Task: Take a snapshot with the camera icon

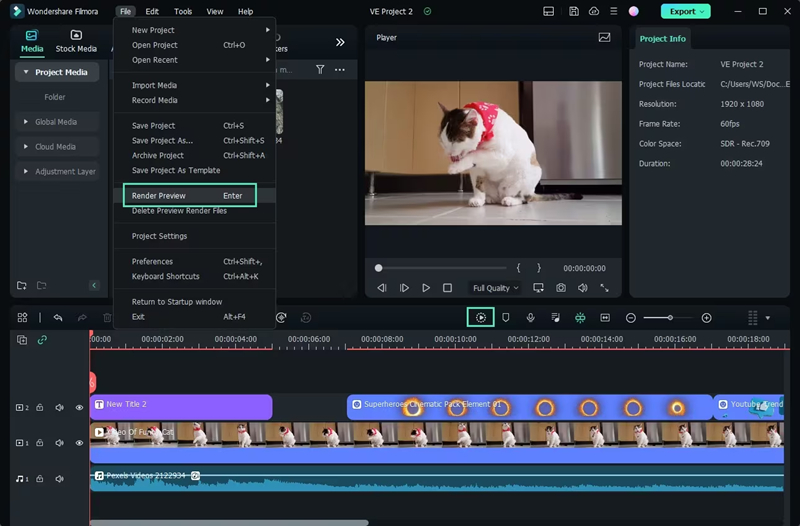Action: pyautogui.click(x=561, y=288)
